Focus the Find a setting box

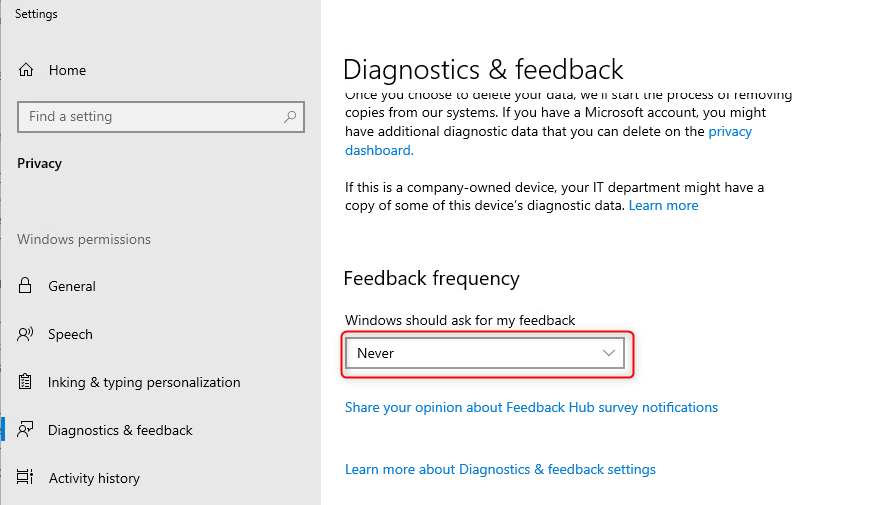[161, 117]
